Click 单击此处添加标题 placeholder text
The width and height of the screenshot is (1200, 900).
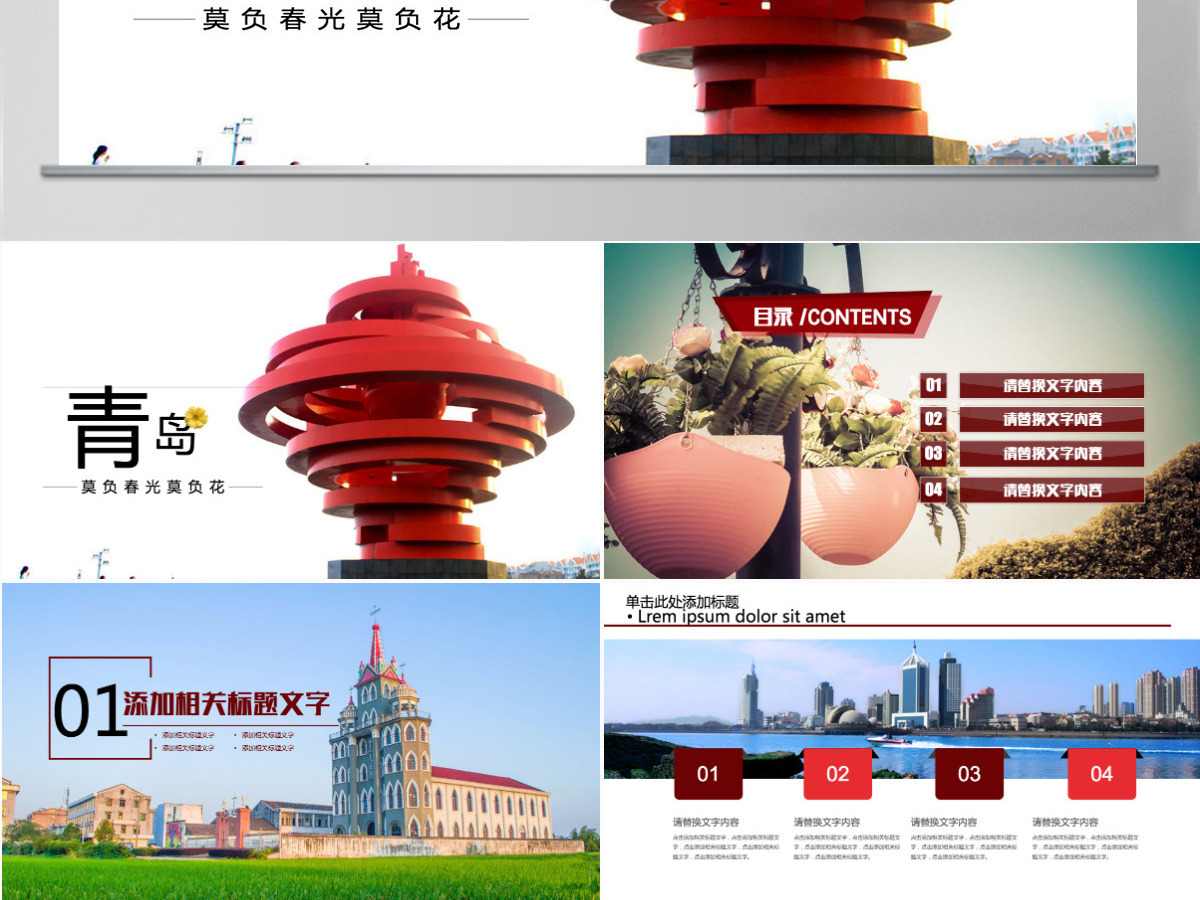[682, 601]
